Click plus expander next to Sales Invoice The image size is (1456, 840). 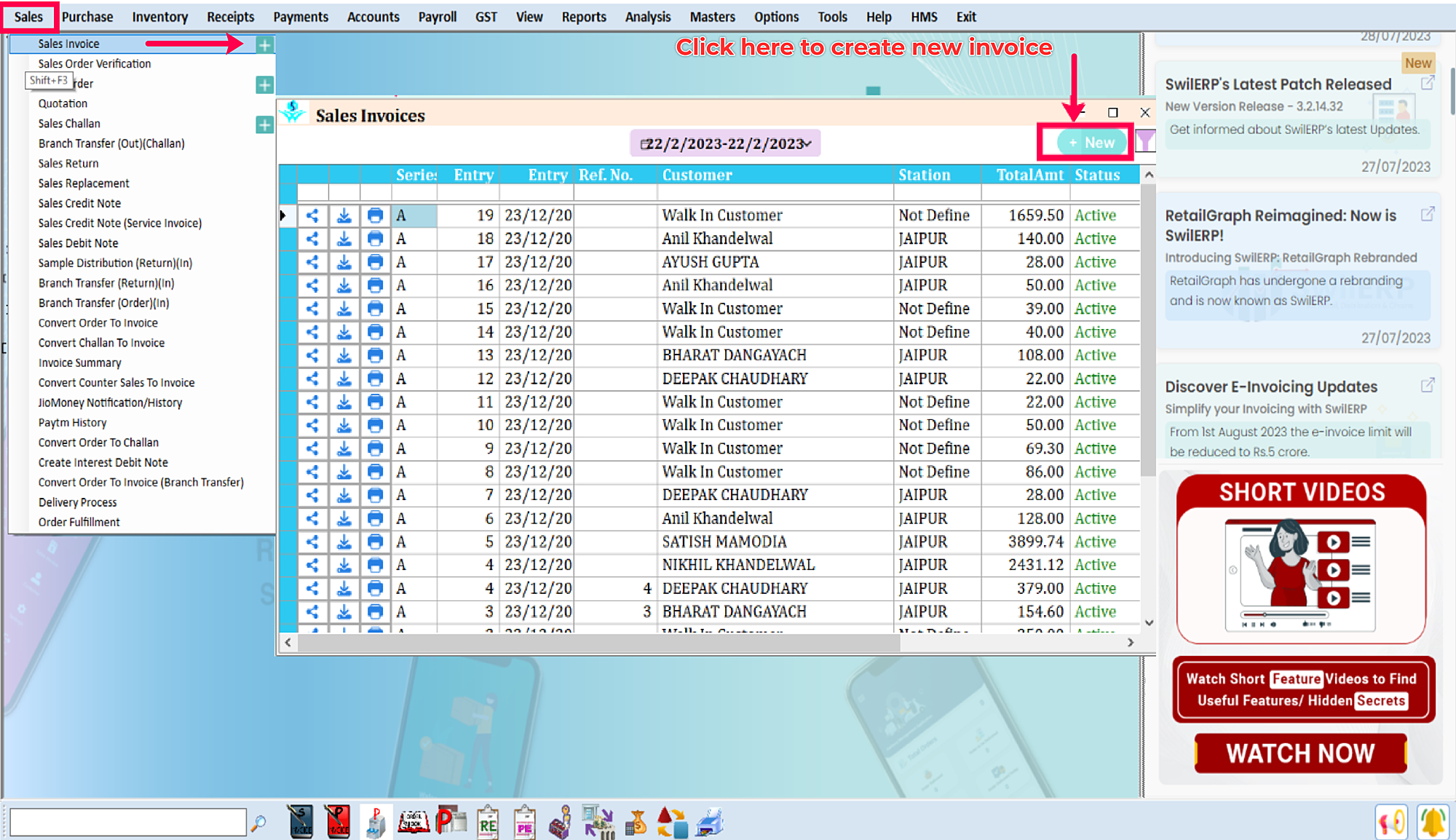[264, 45]
